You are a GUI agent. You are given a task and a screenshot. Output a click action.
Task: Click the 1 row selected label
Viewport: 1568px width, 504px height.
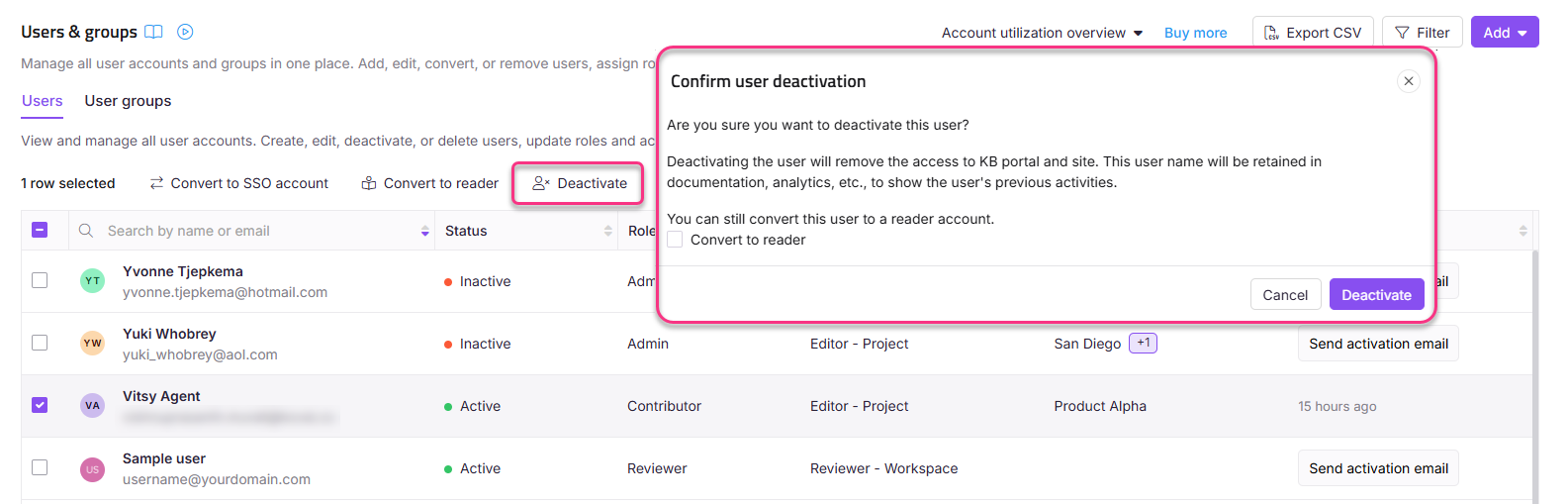tap(68, 183)
